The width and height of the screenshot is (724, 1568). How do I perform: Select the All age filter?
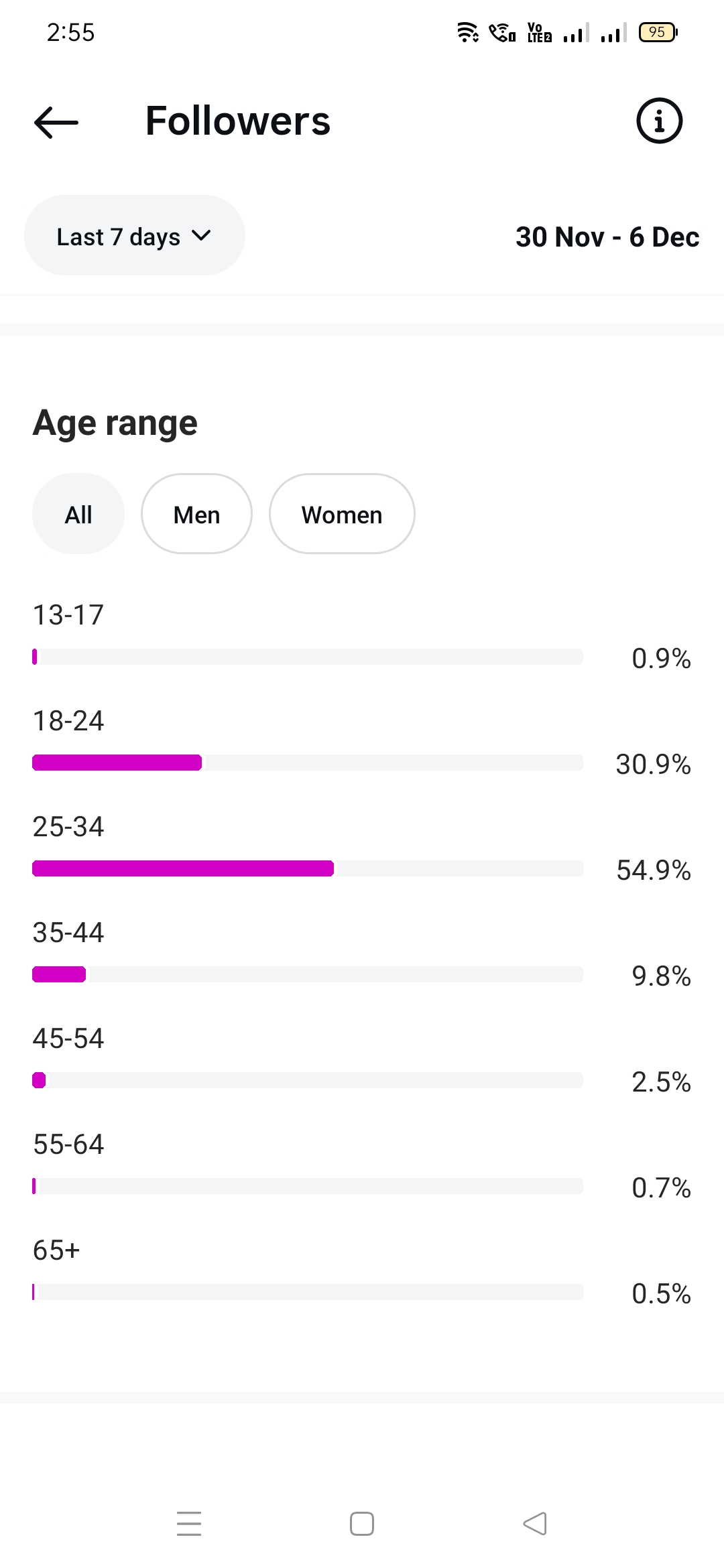pos(78,515)
